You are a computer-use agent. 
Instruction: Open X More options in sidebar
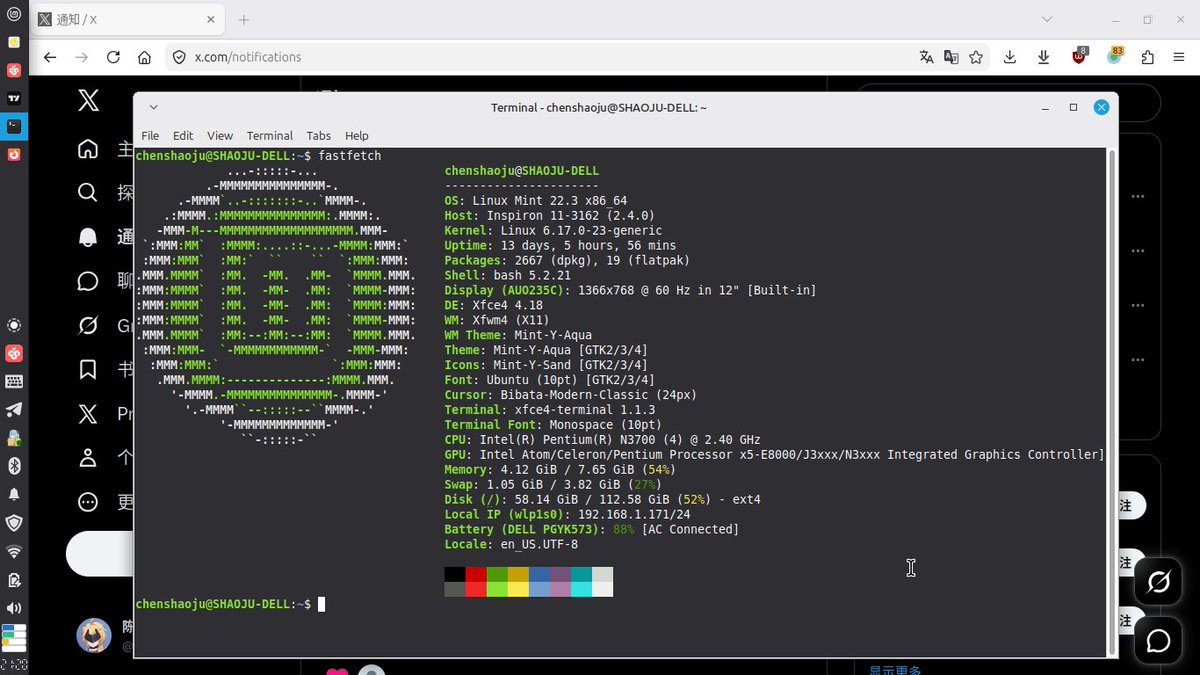[88, 501]
